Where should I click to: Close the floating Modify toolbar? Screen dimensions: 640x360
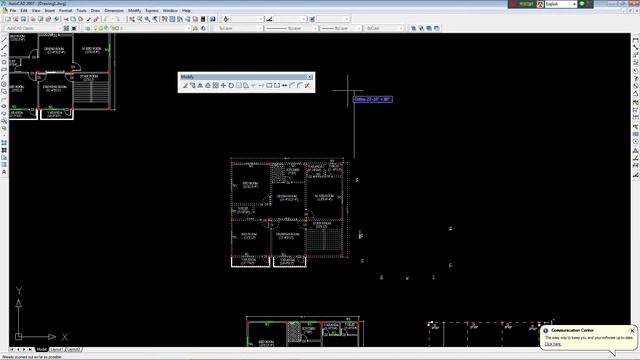pos(309,77)
